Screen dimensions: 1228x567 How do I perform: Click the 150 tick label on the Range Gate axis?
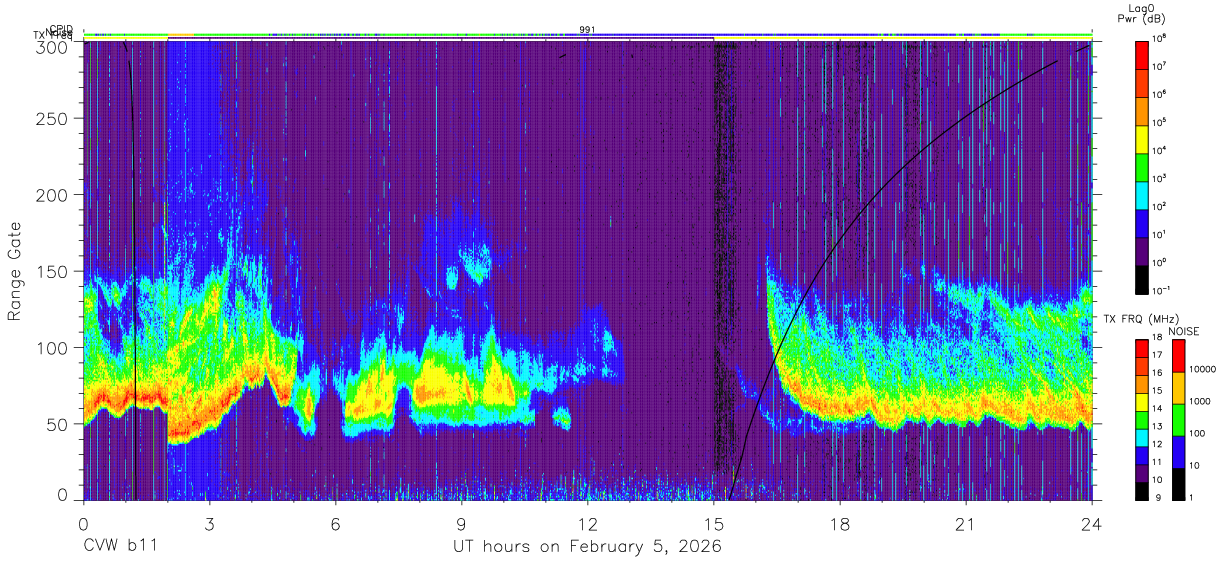tap(54, 271)
